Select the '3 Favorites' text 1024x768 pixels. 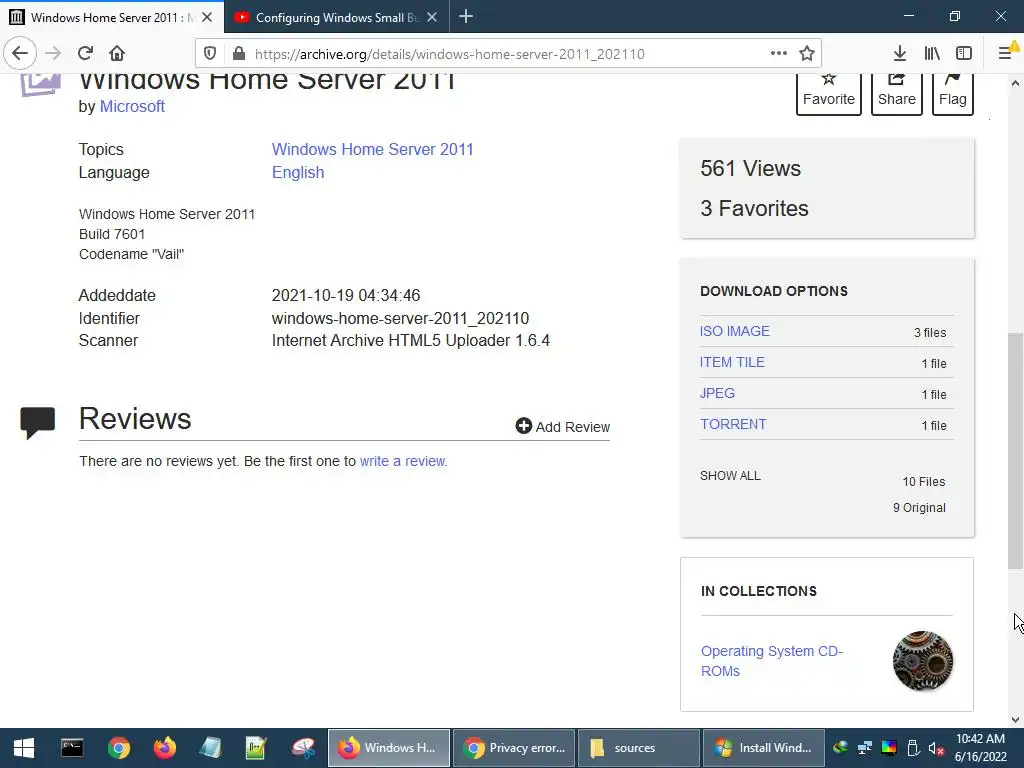tap(754, 208)
